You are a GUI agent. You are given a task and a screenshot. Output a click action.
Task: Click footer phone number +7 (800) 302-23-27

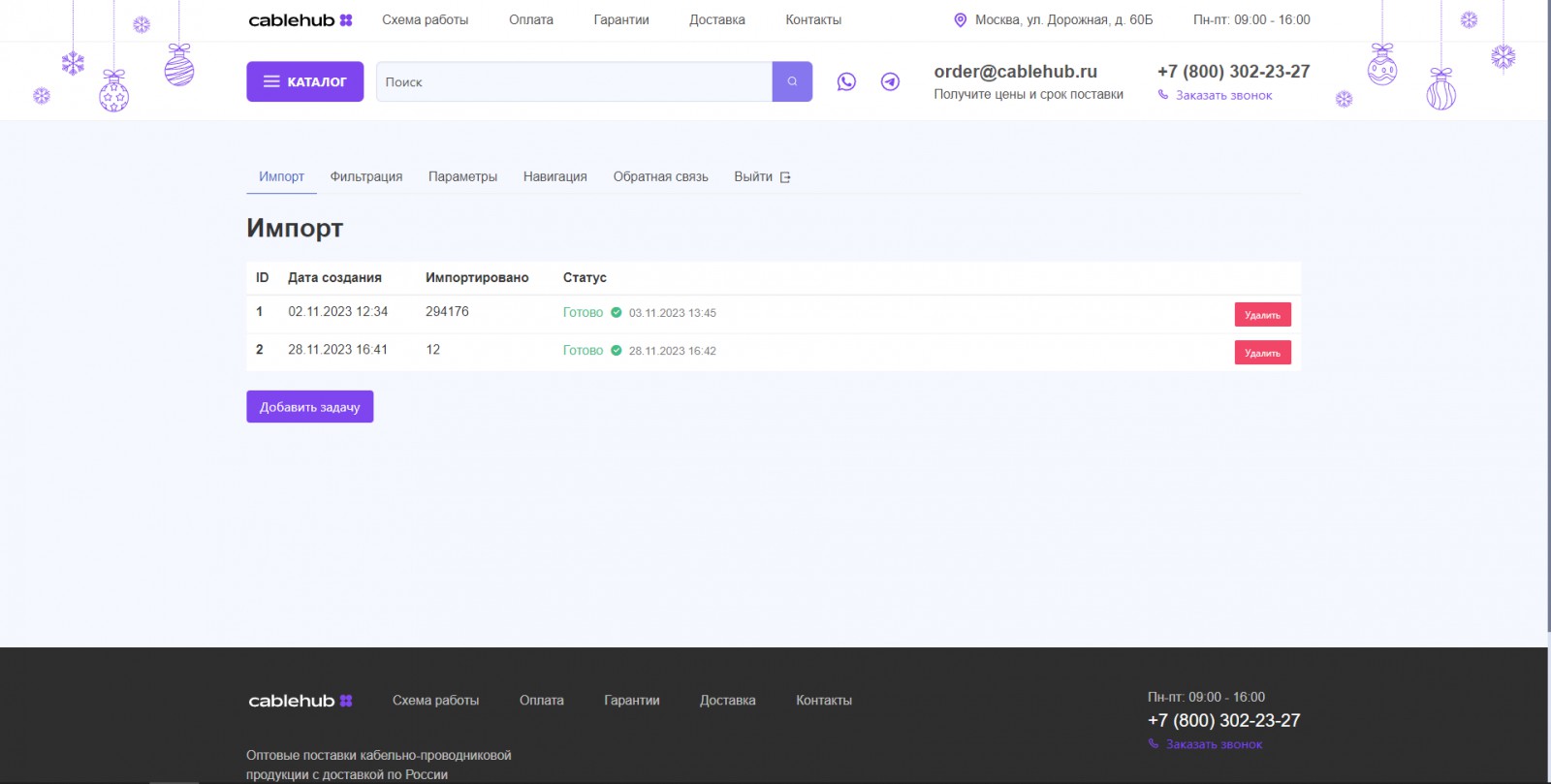pyautogui.click(x=1223, y=720)
